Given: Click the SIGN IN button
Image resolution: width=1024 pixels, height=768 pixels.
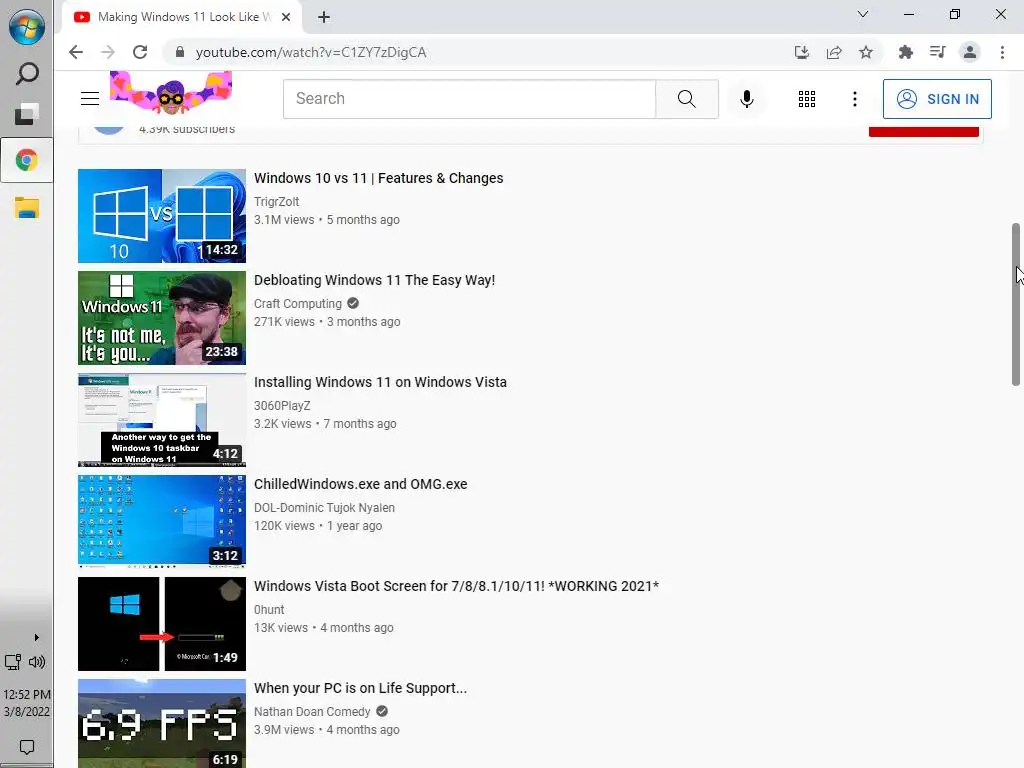Looking at the screenshot, I should (937, 99).
